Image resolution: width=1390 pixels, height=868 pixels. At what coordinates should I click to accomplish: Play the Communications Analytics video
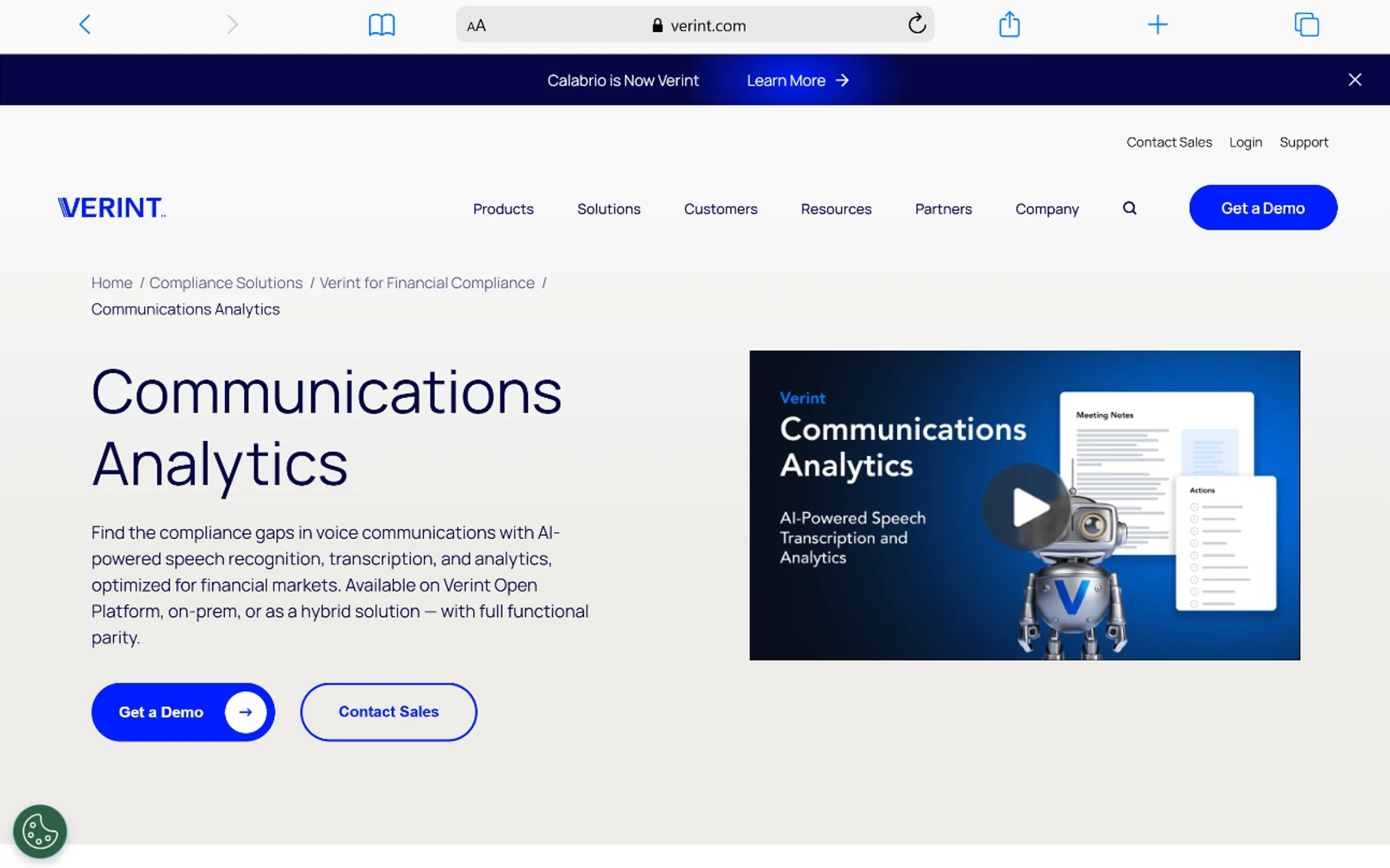click(x=1026, y=507)
